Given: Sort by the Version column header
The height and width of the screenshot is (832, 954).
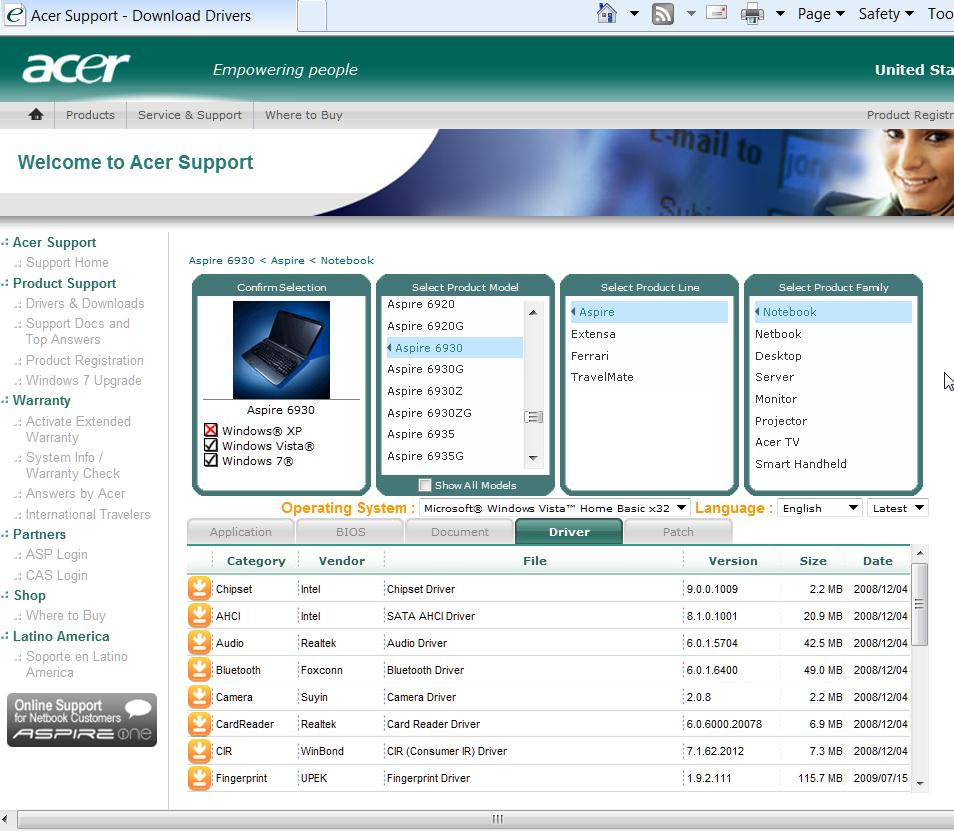Looking at the screenshot, I should [x=733, y=561].
